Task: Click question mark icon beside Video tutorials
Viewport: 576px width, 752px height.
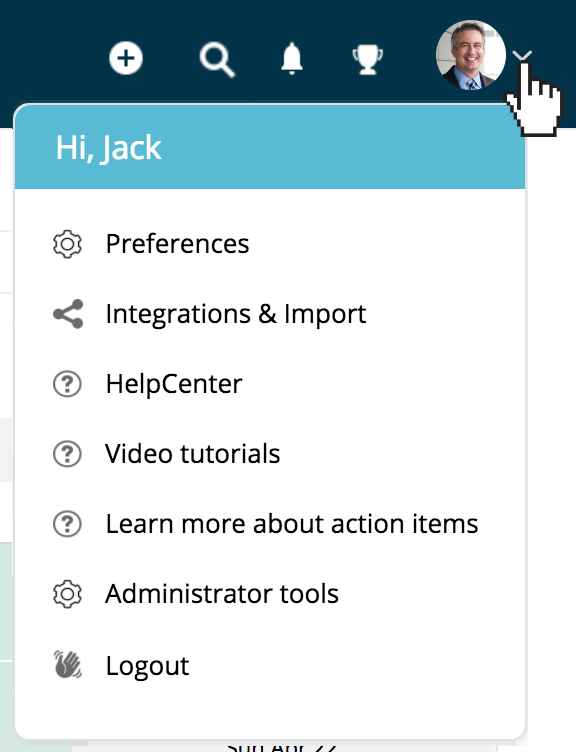Action: click(x=67, y=454)
